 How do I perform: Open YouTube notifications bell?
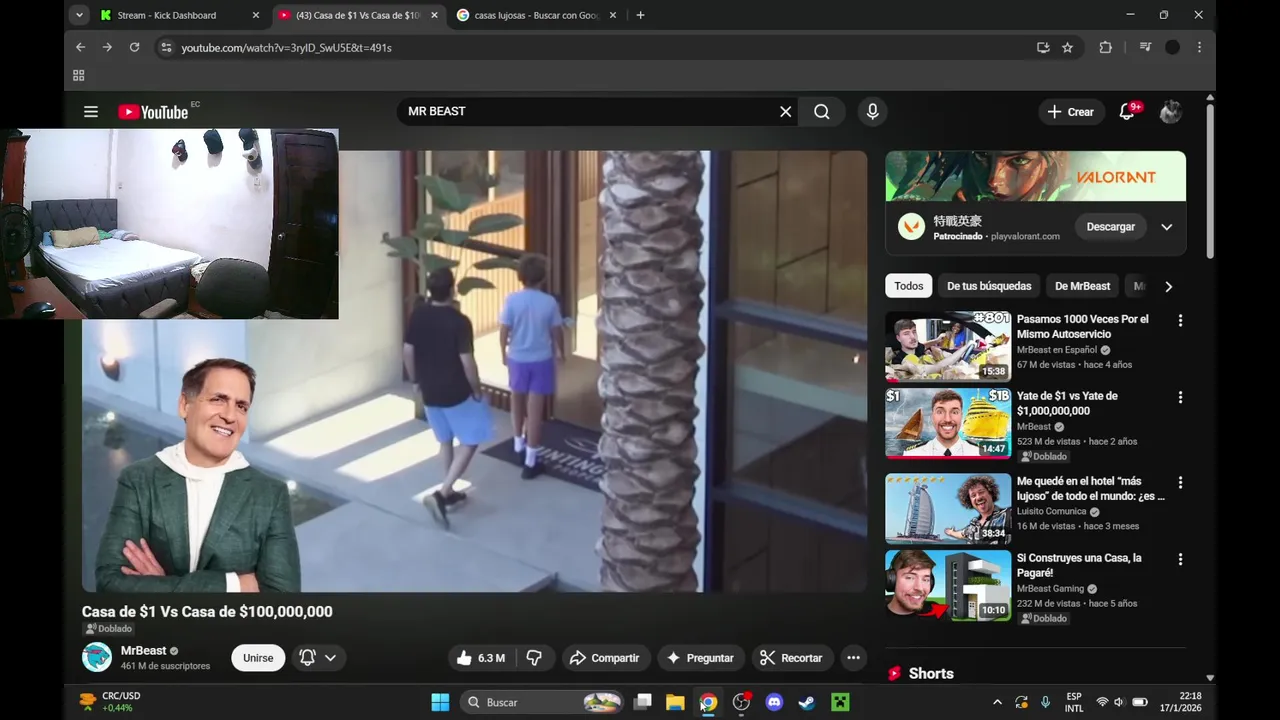(1127, 112)
